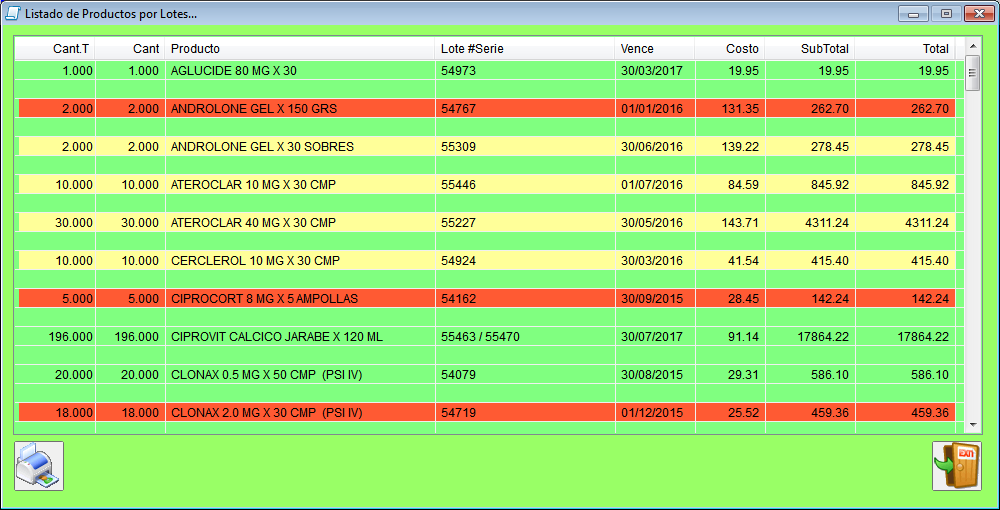Select ANDROLONE GEL X 30 SOBRES product

coord(262,147)
